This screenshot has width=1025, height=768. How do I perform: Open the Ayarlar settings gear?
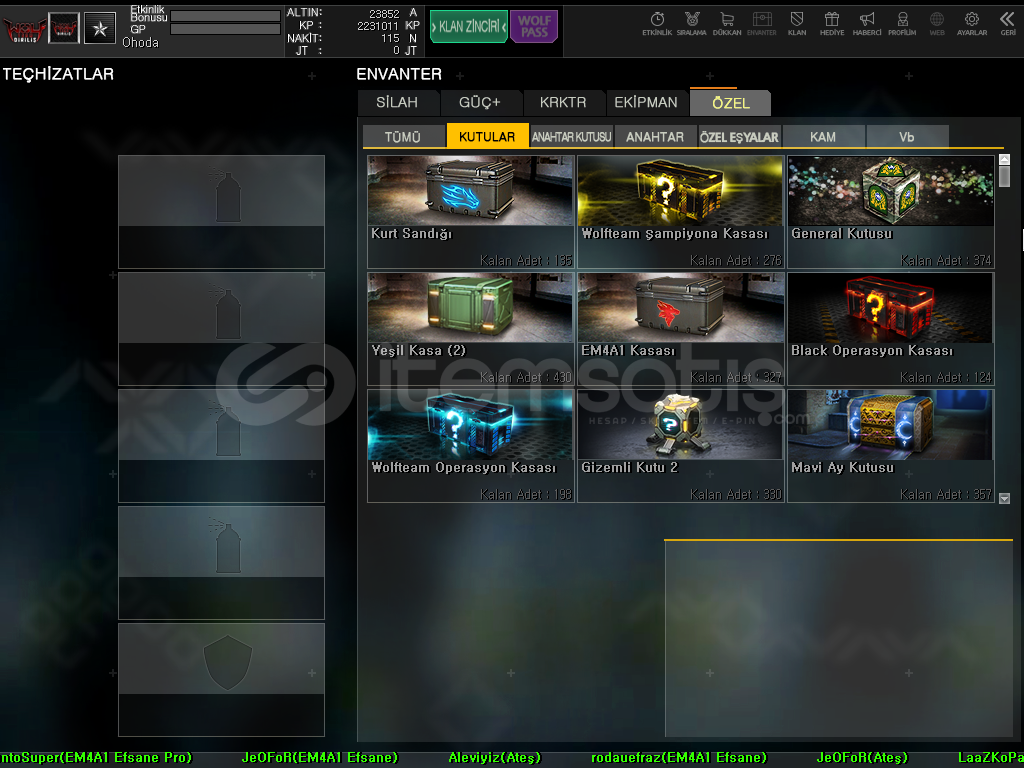(x=972, y=24)
